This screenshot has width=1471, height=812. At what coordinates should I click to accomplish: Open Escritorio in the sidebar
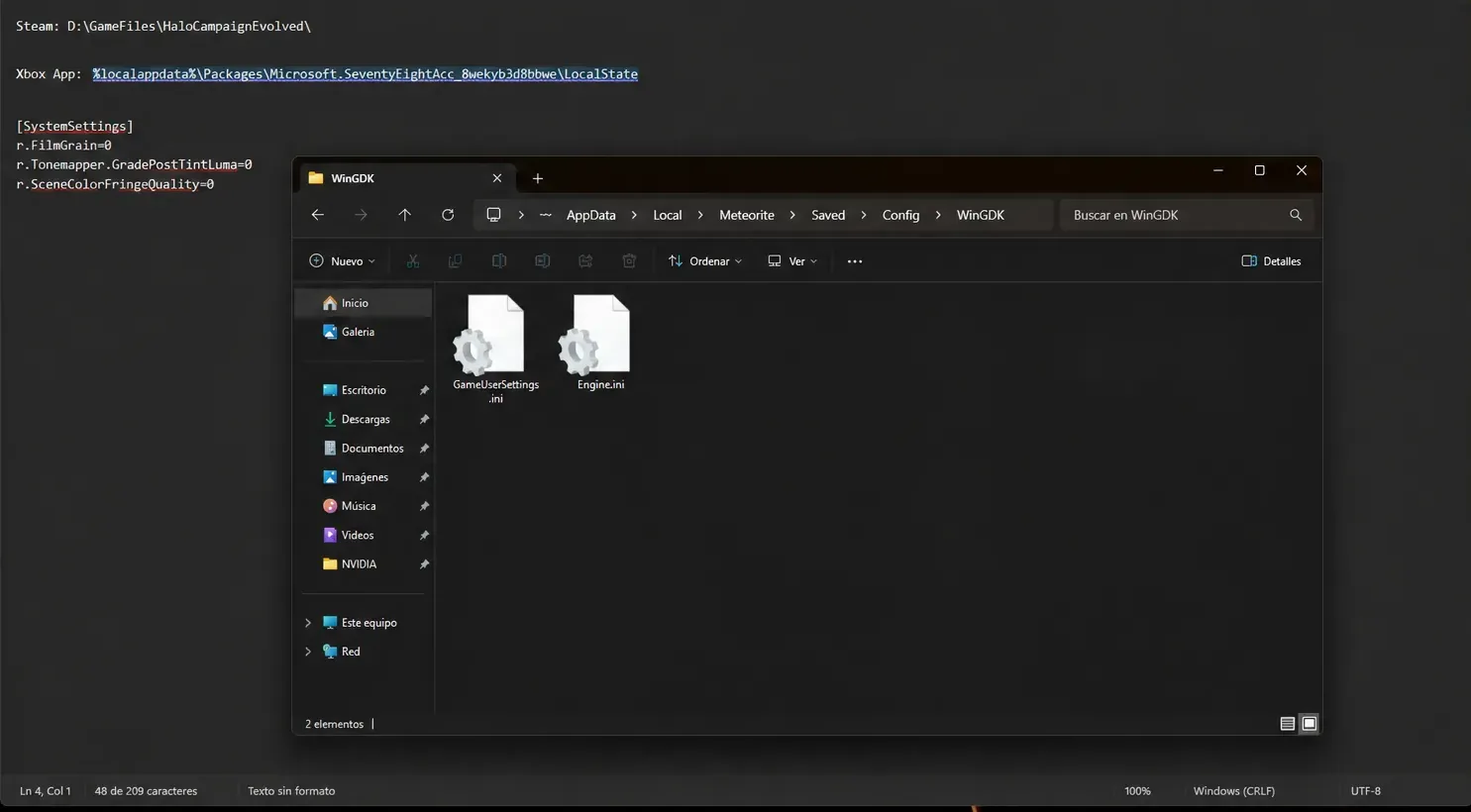point(365,390)
